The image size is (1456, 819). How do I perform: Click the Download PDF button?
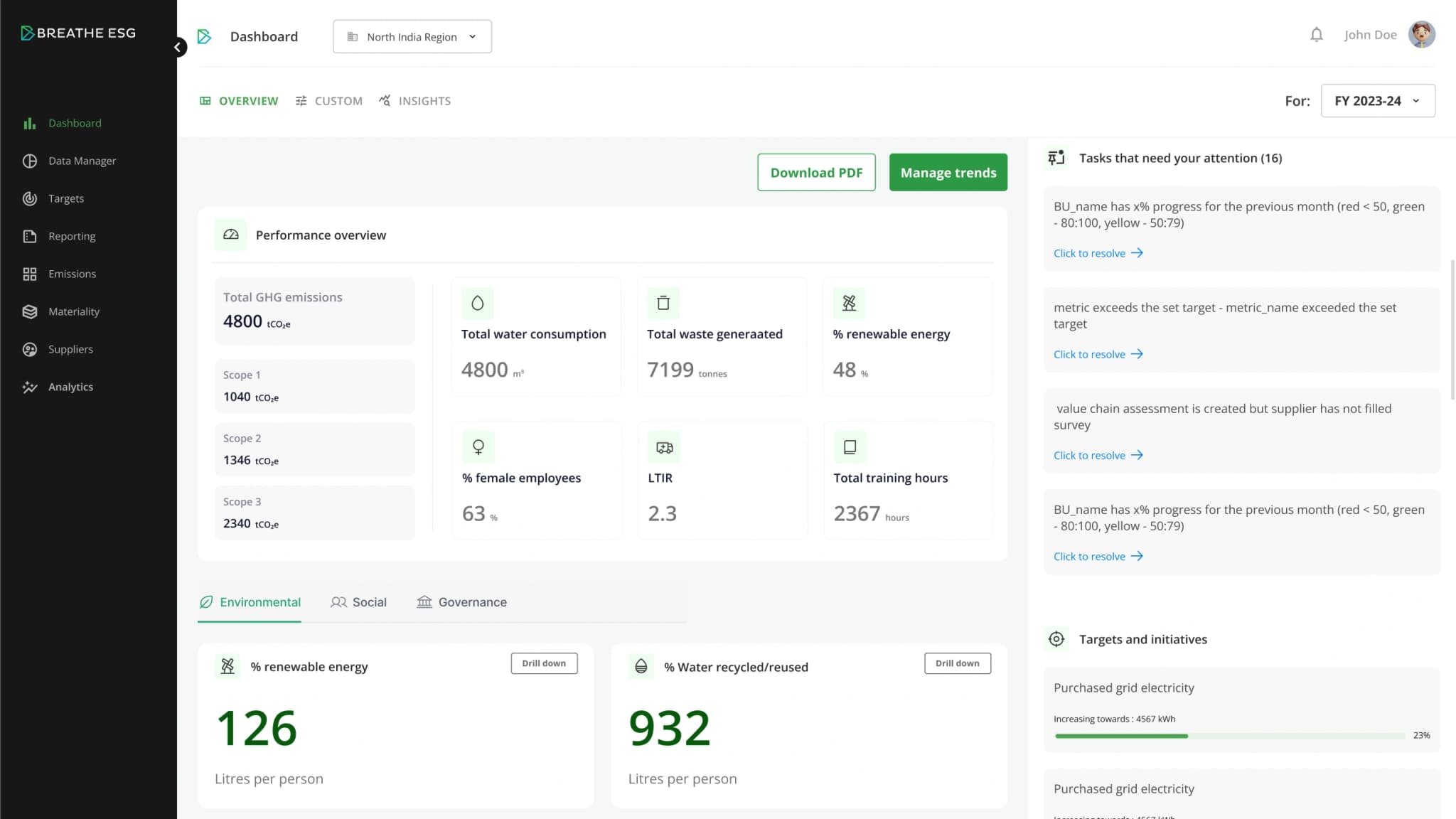coord(816,173)
